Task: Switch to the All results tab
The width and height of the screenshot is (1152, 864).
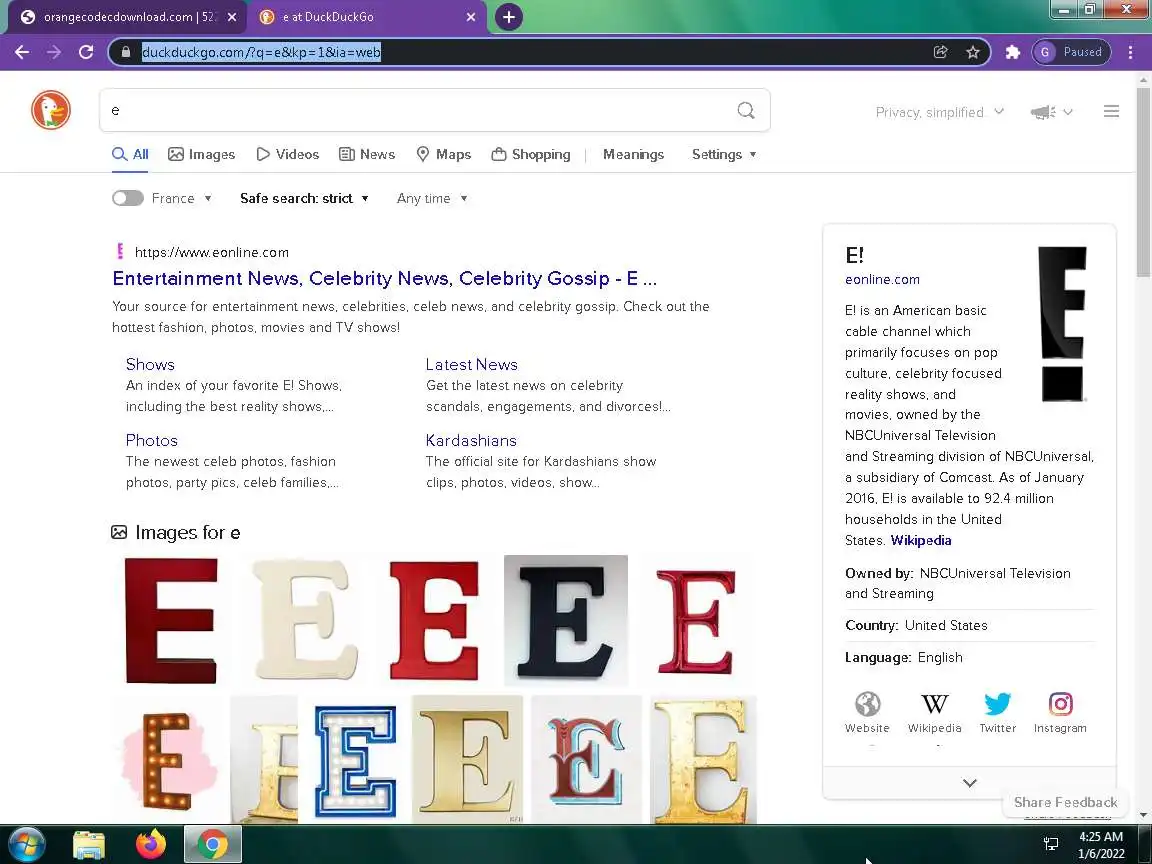Action: click(x=130, y=154)
